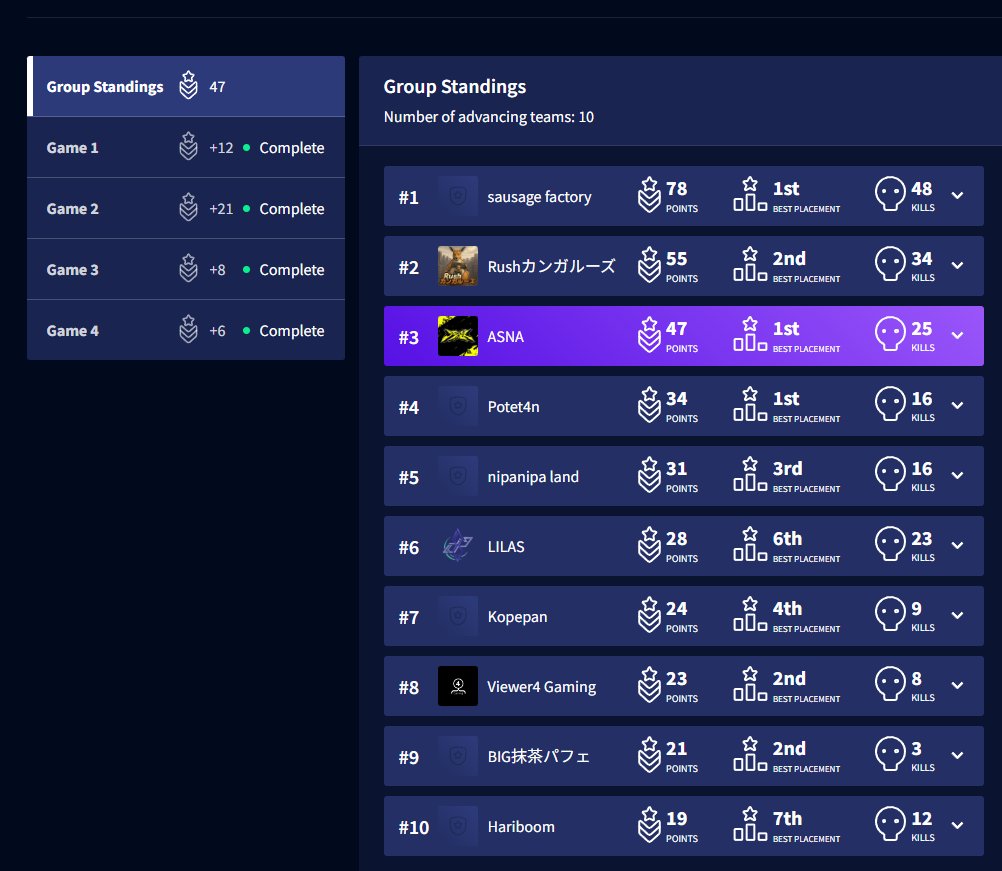Click sausage factory placeholder shield logo
Image resolution: width=1002 pixels, height=871 pixels.
point(458,196)
